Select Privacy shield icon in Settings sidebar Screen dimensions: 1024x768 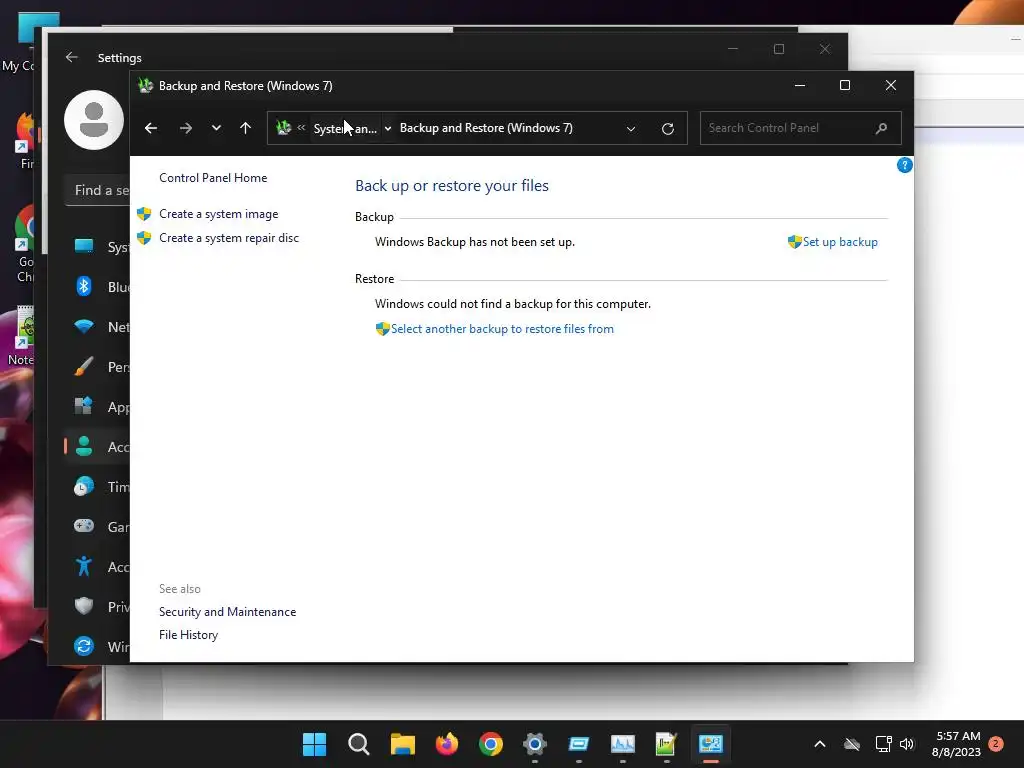point(84,606)
